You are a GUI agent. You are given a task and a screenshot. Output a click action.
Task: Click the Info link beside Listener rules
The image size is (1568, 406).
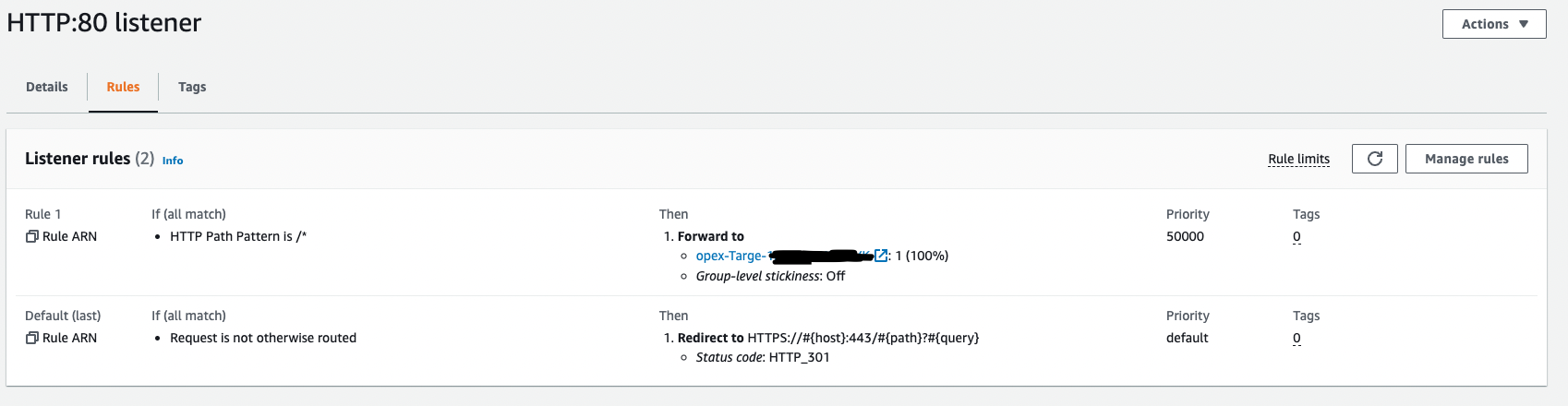(173, 161)
